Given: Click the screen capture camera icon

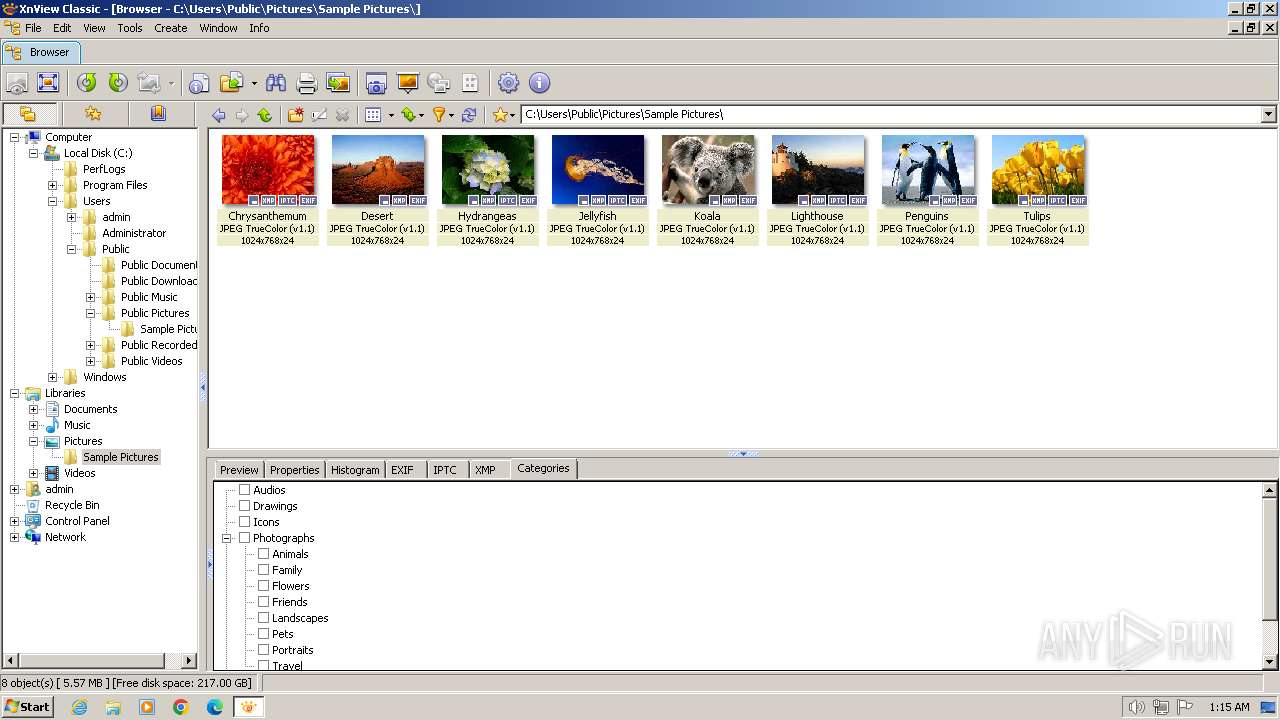Looking at the screenshot, I should coord(376,83).
